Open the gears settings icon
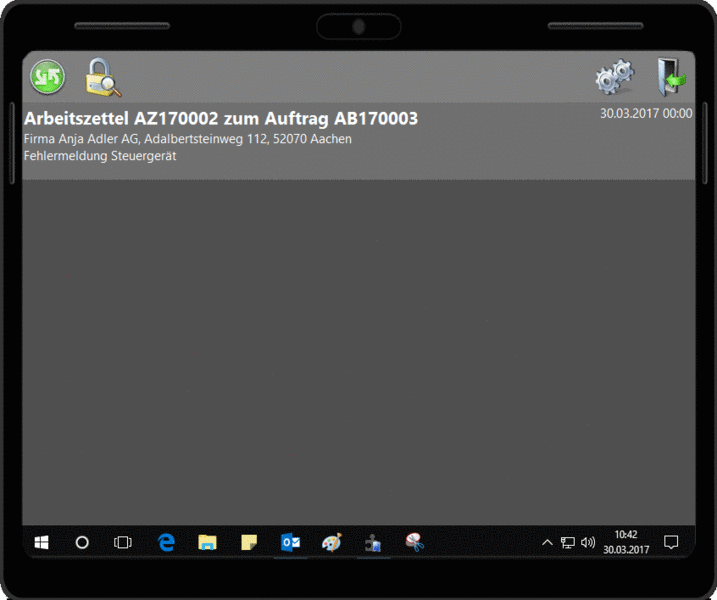 [x=615, y=76]
